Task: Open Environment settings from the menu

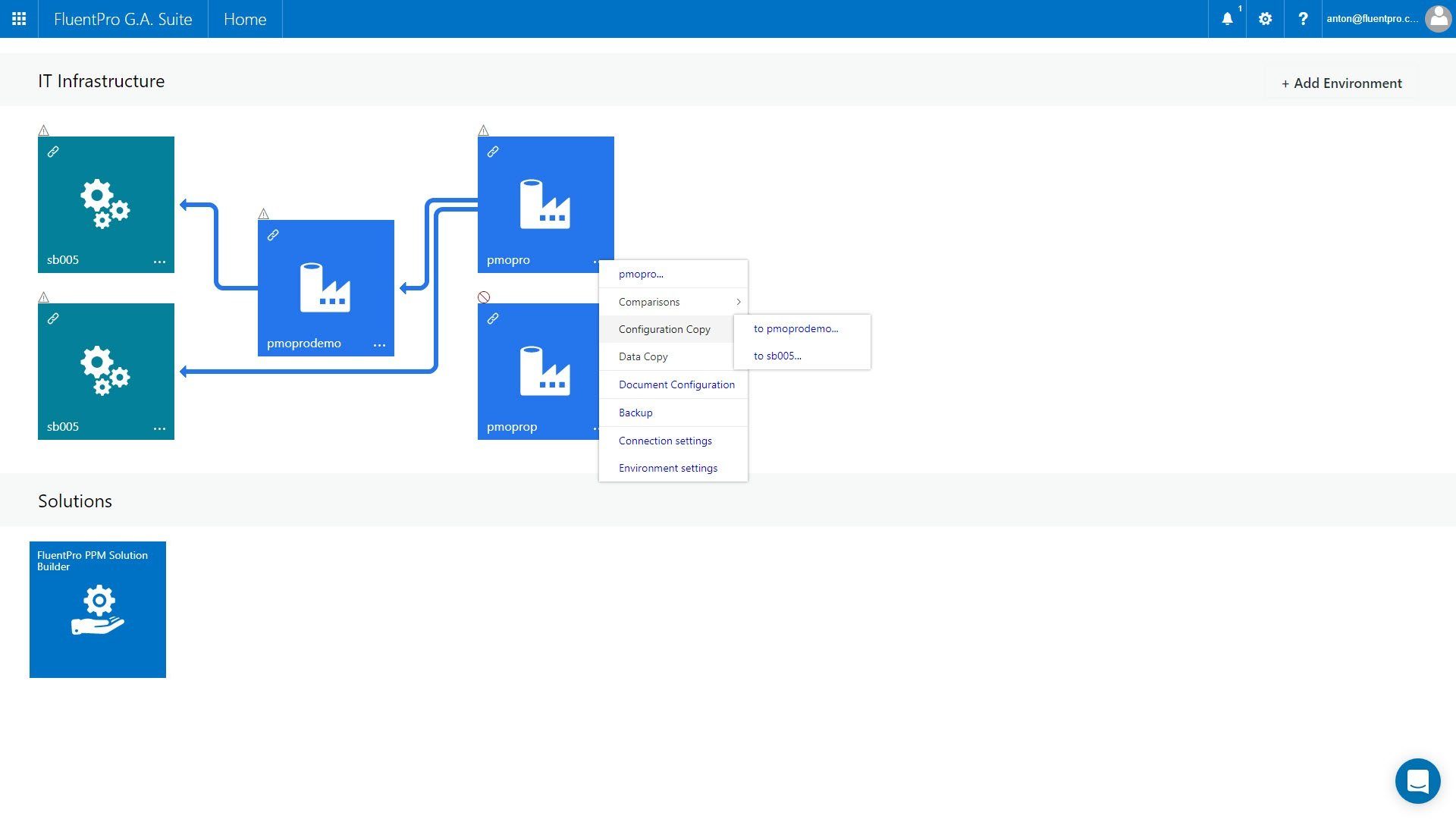Action: [667, 468]
